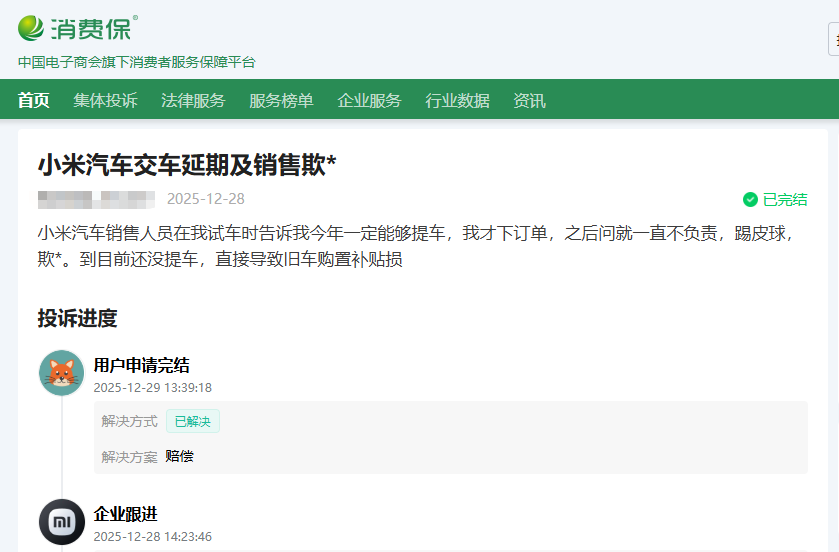Screen dimensions: 839x552
Task: Open the 资讯 navigation tab
Action: pyautogui.click(x=529, y=101)
